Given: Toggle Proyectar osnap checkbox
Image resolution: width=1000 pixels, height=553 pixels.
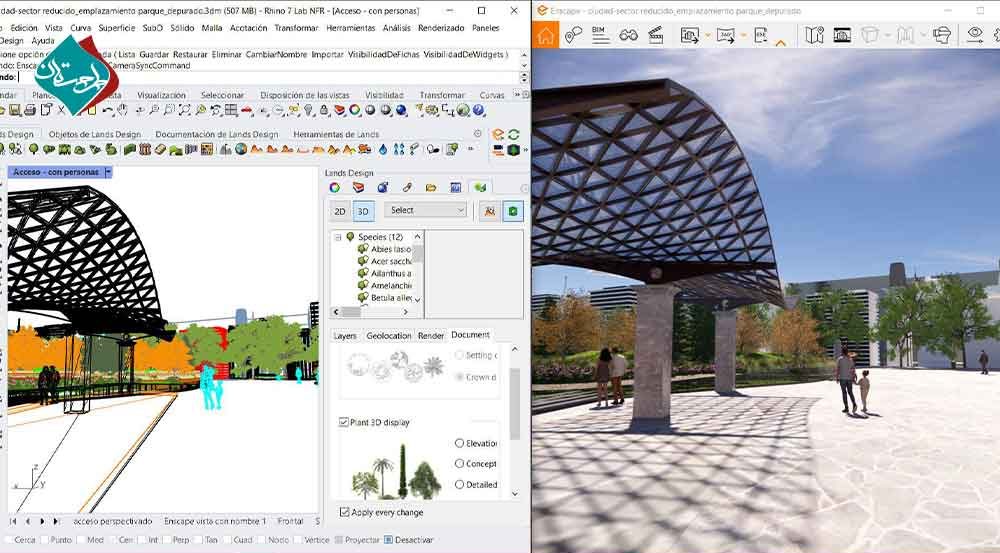Looking at the screenshot, I should point(339,540).
